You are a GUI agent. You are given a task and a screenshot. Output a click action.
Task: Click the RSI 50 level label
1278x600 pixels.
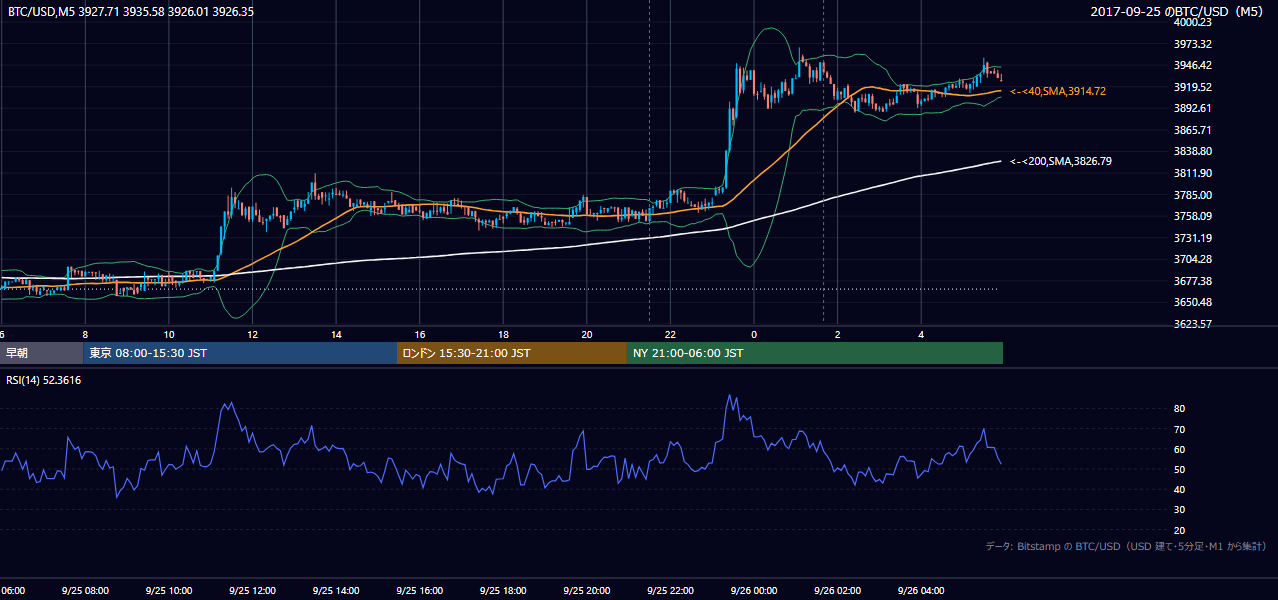1179,469
